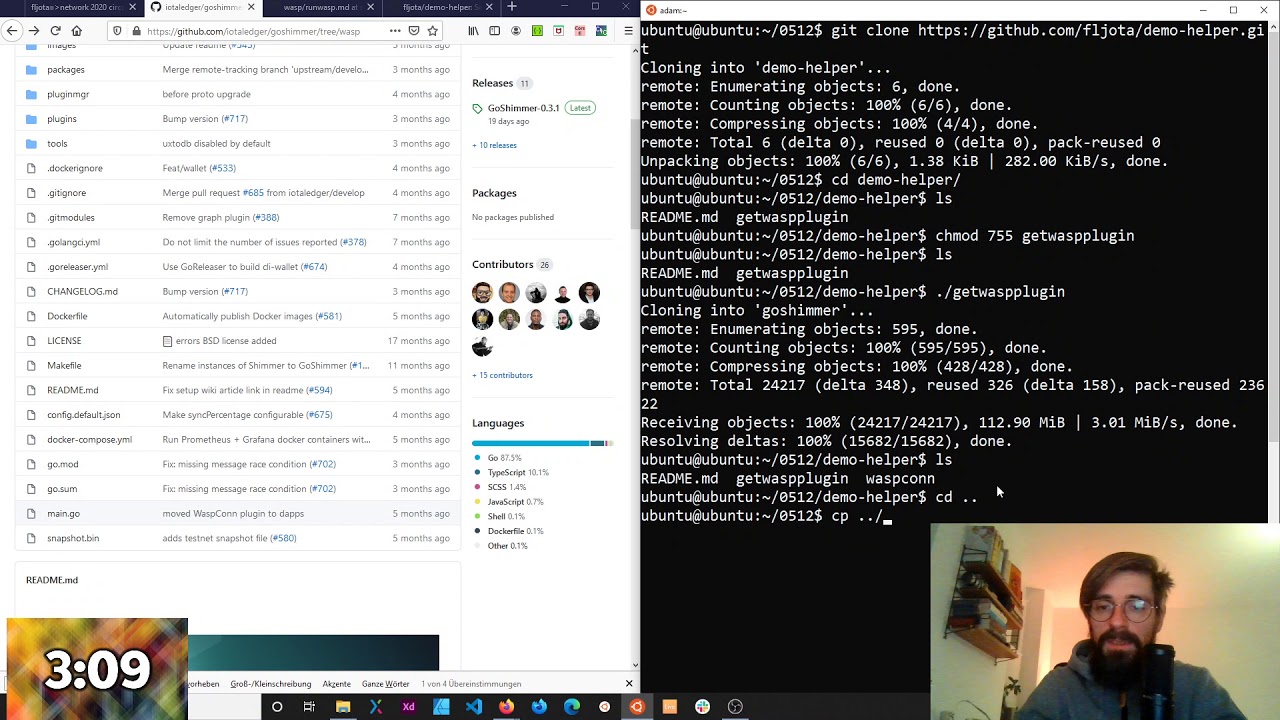Open tracking protection shield in address bar
Viewport: 1280px width, 720px height.
click(117, 31)
